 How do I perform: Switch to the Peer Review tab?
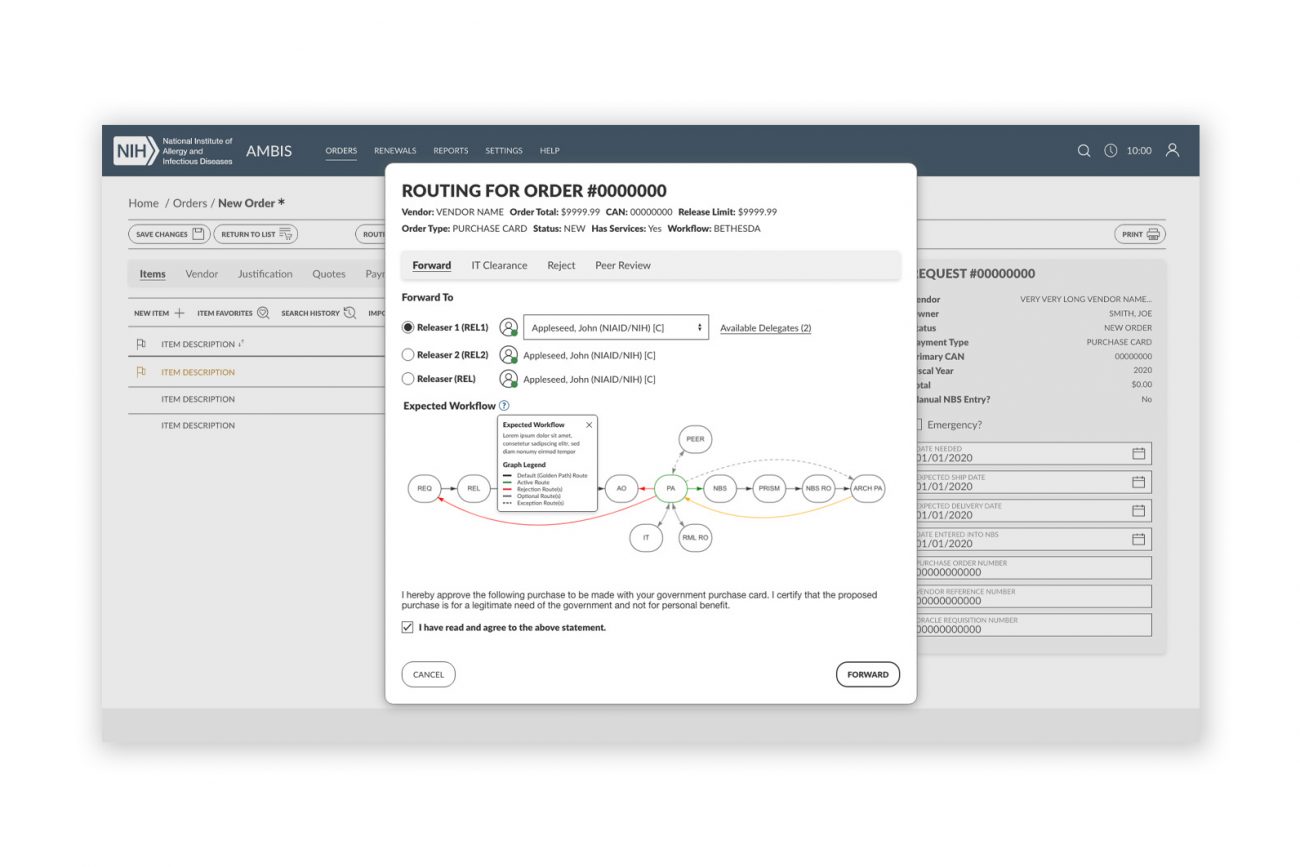622,266
